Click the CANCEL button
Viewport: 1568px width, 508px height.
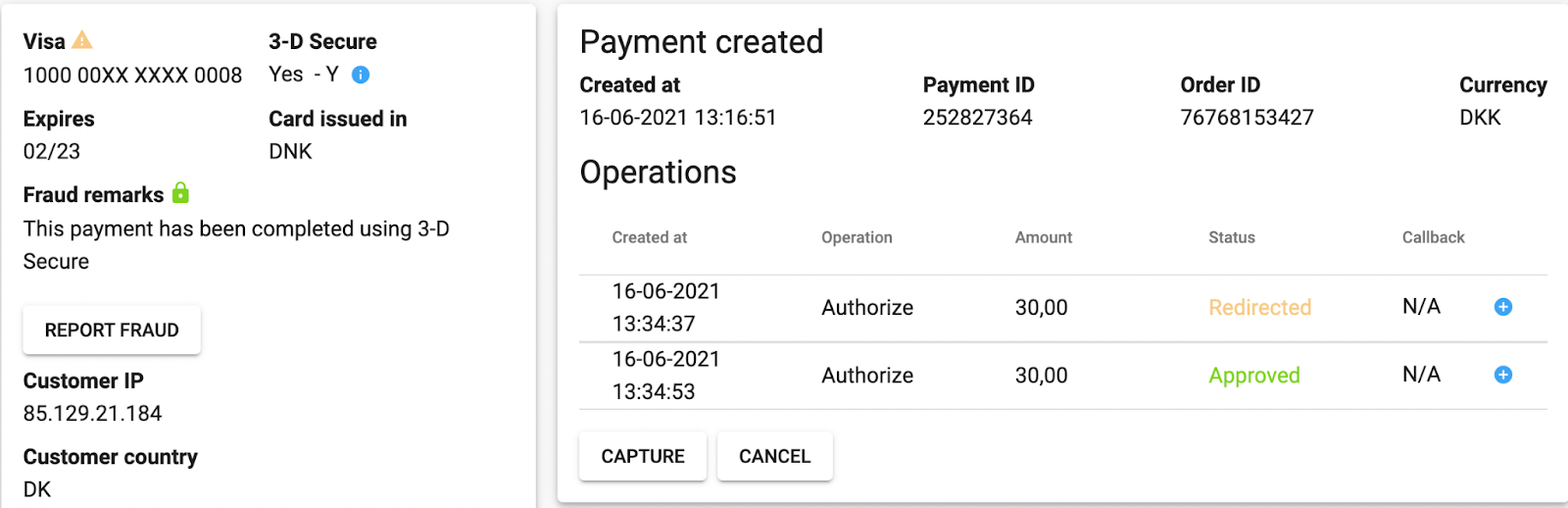click(775, 456)
